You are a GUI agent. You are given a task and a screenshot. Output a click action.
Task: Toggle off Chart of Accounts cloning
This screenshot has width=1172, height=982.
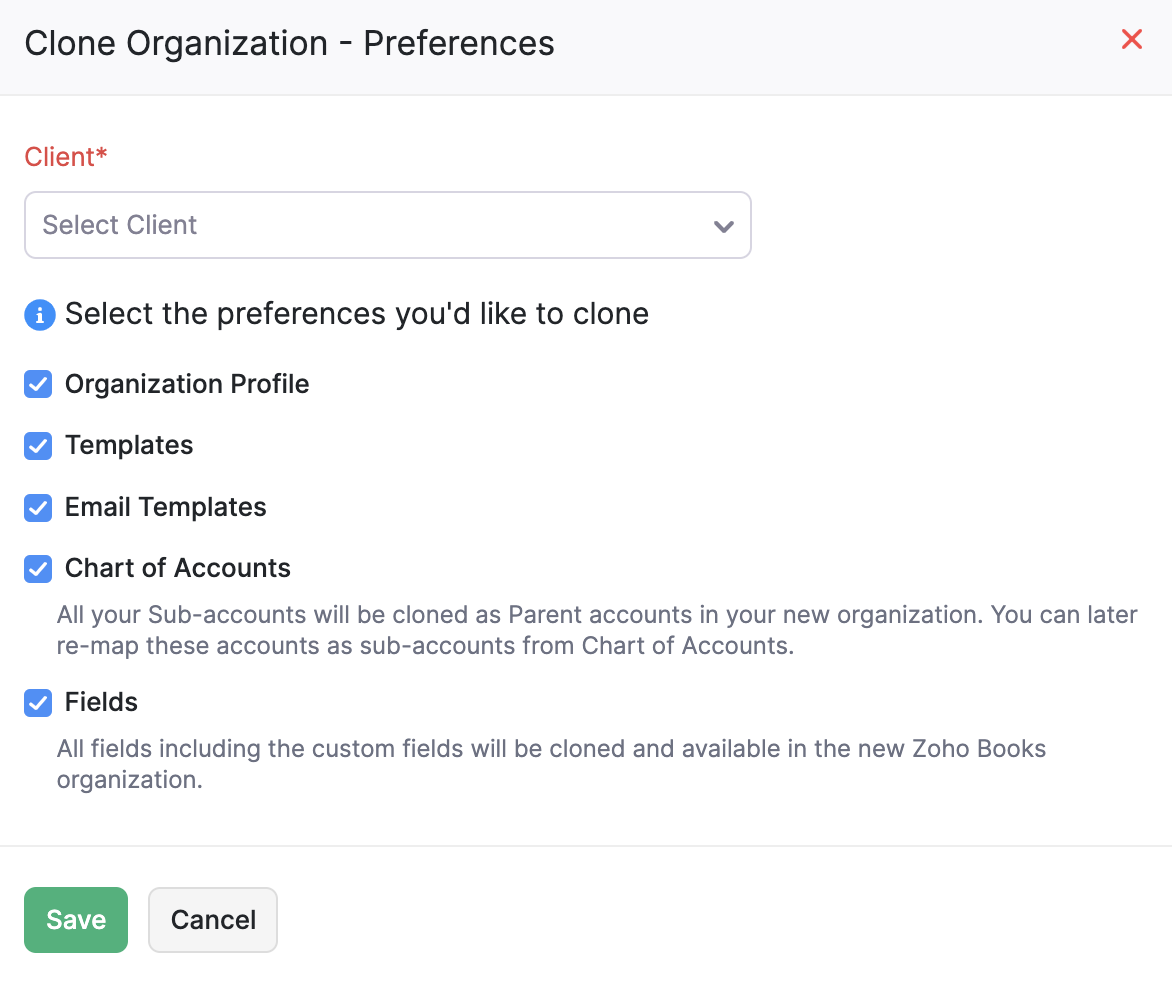pyautogui.click(x=37, y=569)
